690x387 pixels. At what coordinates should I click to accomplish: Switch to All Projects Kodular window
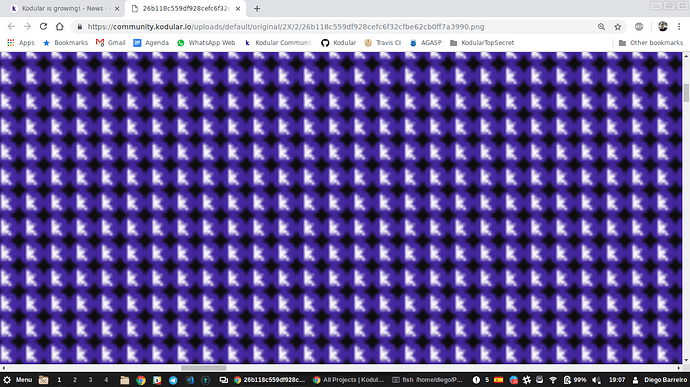pyautogui.click(x=349, y=380)
